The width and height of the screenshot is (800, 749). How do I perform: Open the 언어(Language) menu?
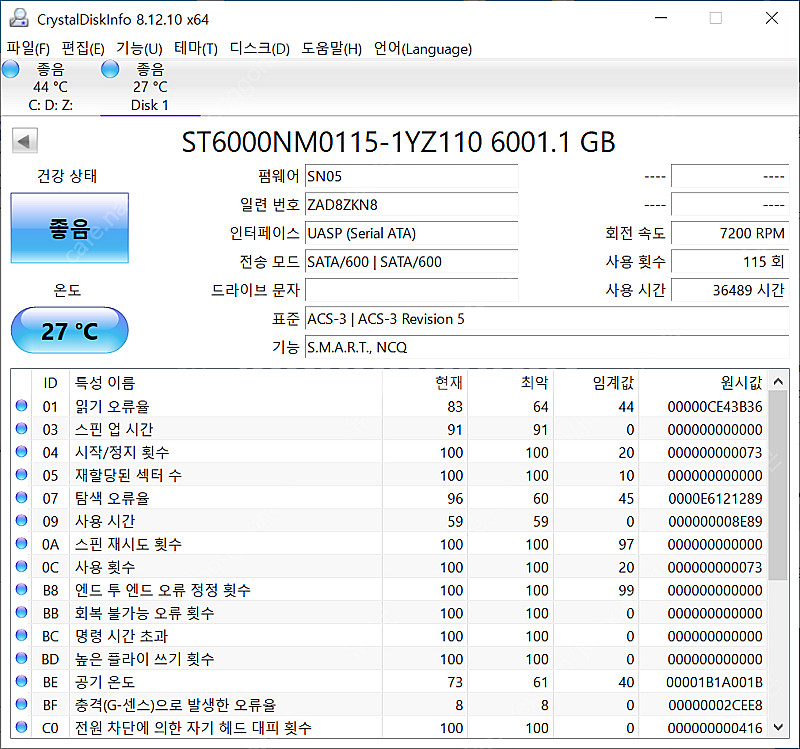coord(423,48)
